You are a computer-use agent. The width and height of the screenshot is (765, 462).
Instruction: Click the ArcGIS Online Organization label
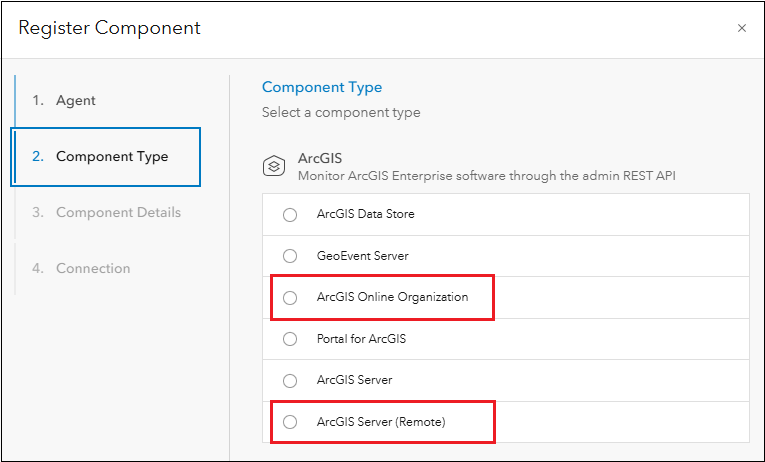(x=392, y=297)
